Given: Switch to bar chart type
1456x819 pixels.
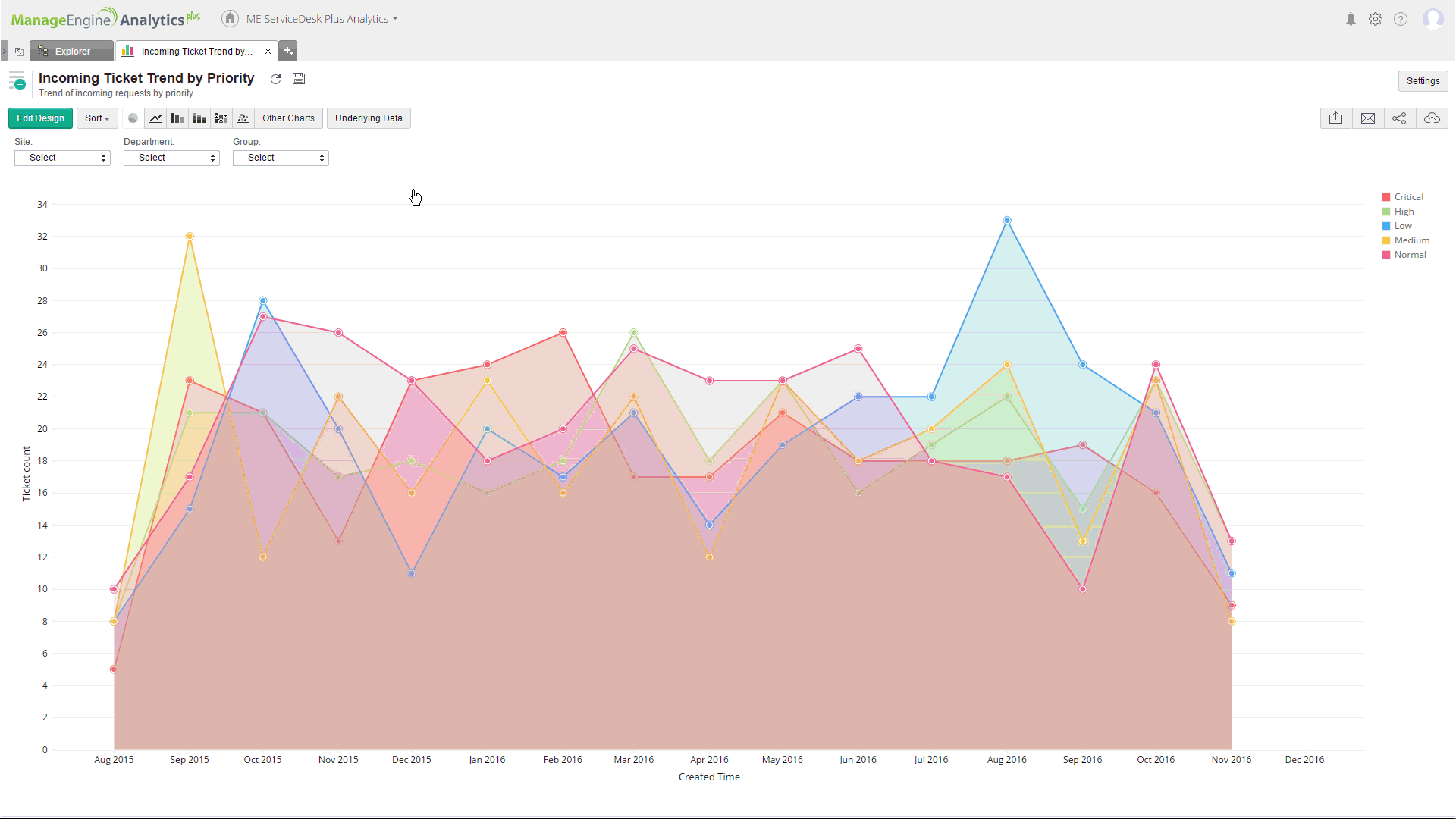Looking at the screenshot, I should [x=177, y=118].
